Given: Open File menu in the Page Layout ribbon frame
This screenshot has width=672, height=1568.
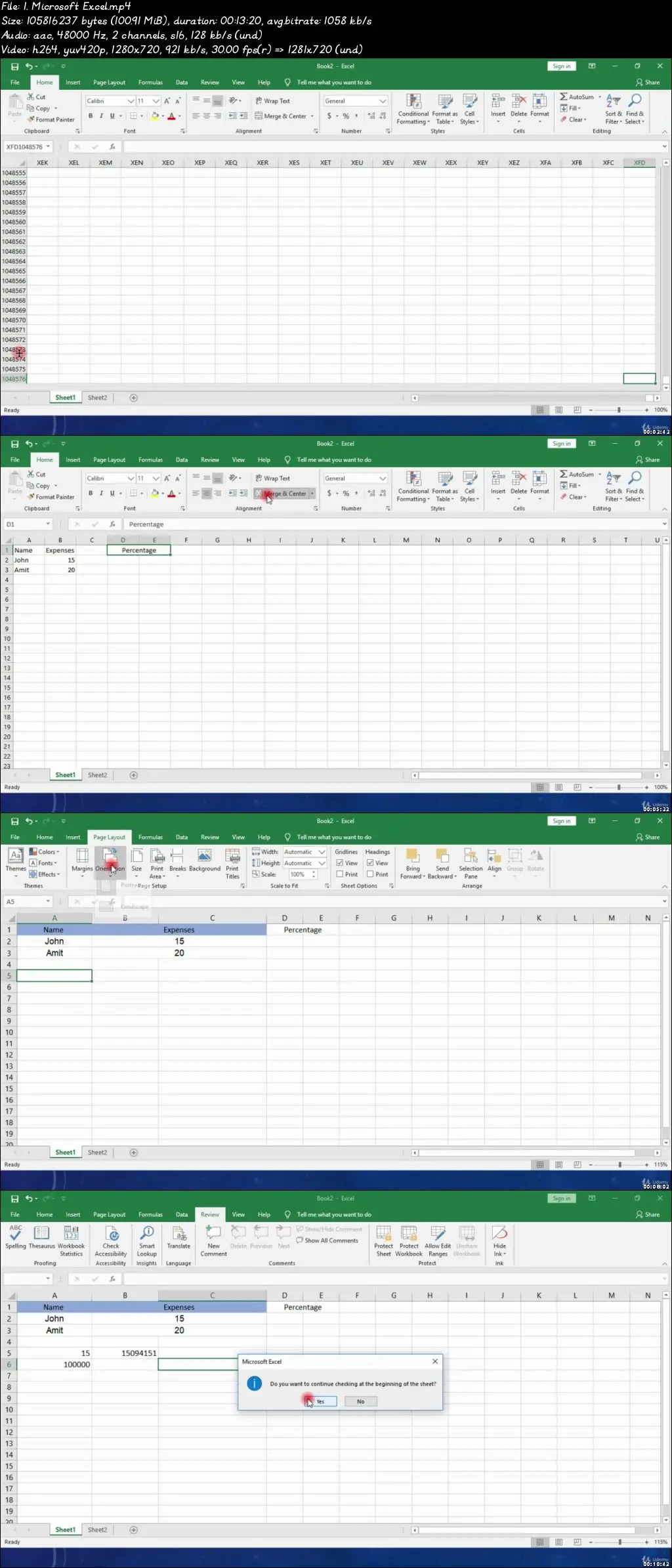Looking at the screenshot, I should coord(15,837).
